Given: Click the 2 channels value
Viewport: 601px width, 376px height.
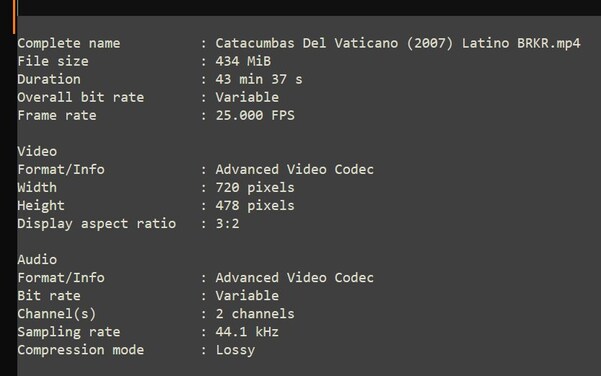Looking at the screenshot, I should click(255, 314).
